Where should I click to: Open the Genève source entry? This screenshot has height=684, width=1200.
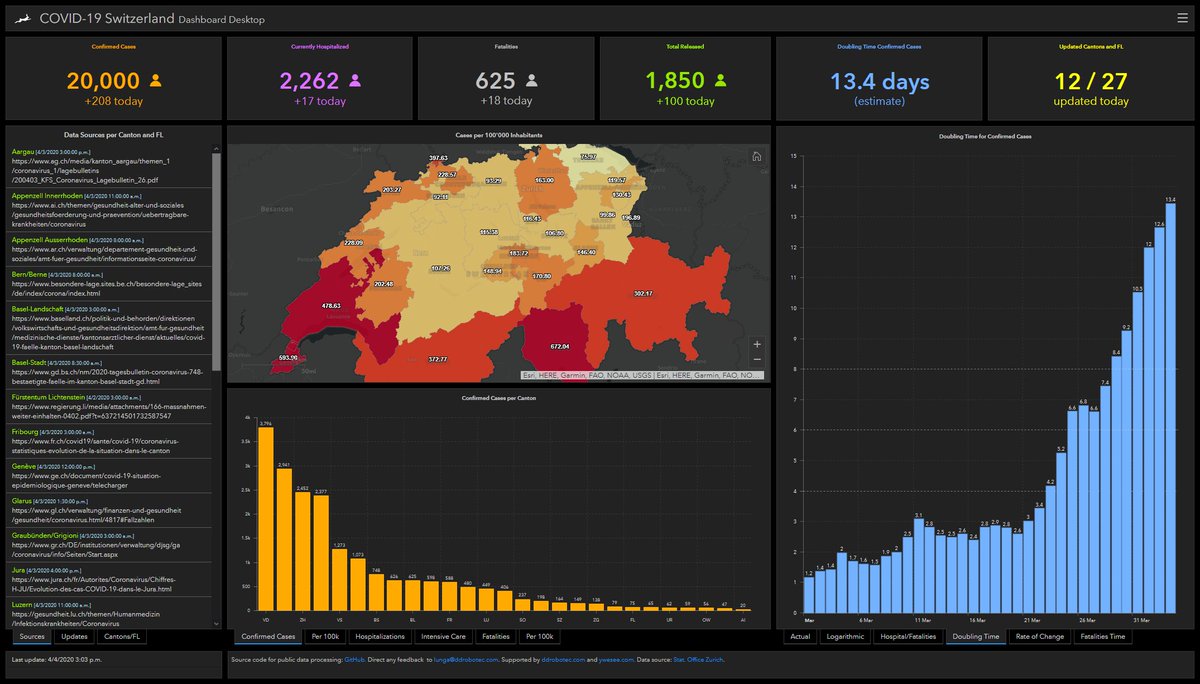[x=109, y=476]
